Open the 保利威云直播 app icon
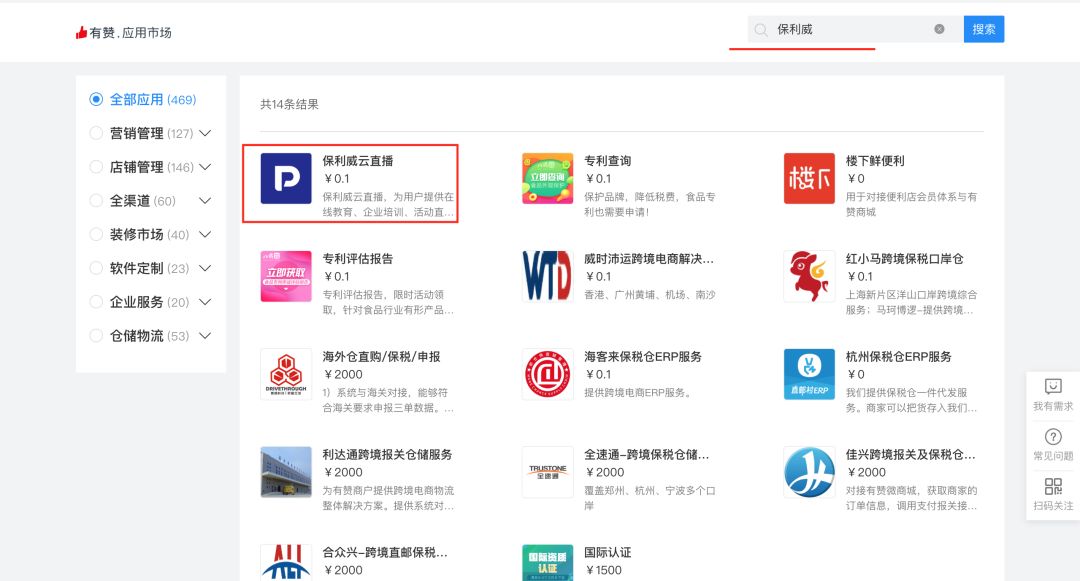Viewport: 1080px width, 581px height. click(x=286, y=178)
